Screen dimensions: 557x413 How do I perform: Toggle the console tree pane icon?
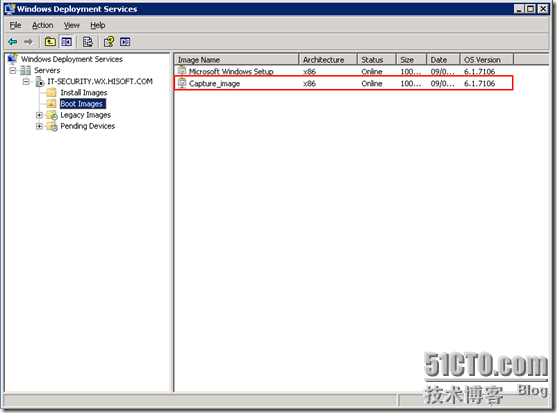(x=67, y=42)
